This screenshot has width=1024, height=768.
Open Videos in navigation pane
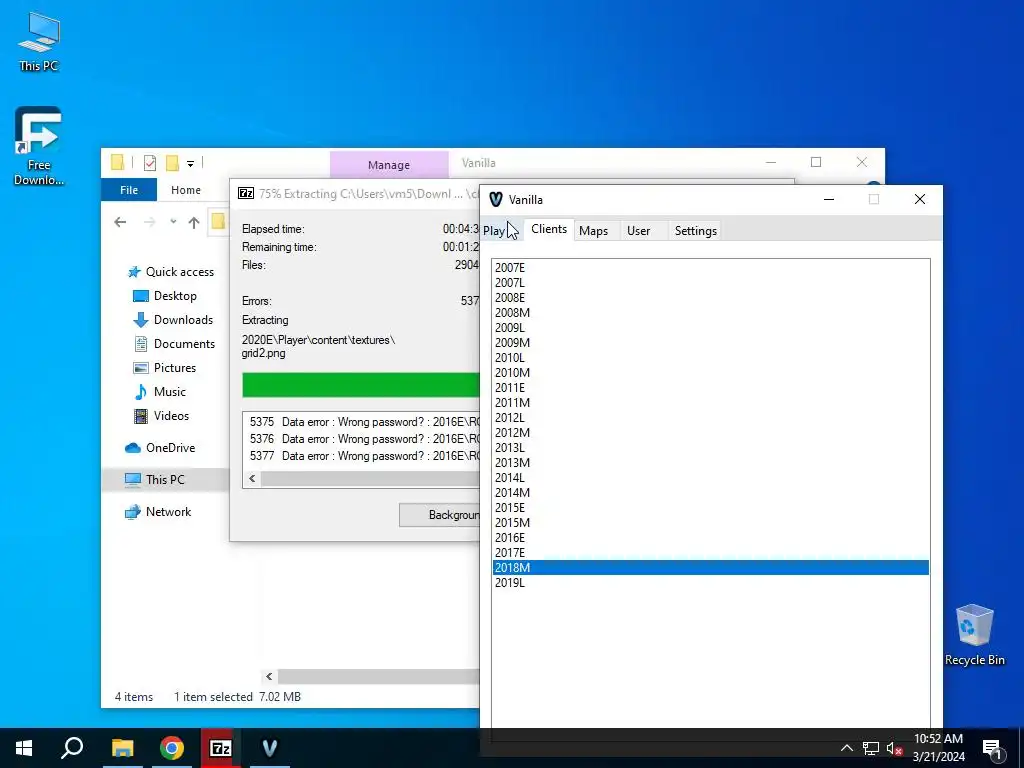point(161,416)
